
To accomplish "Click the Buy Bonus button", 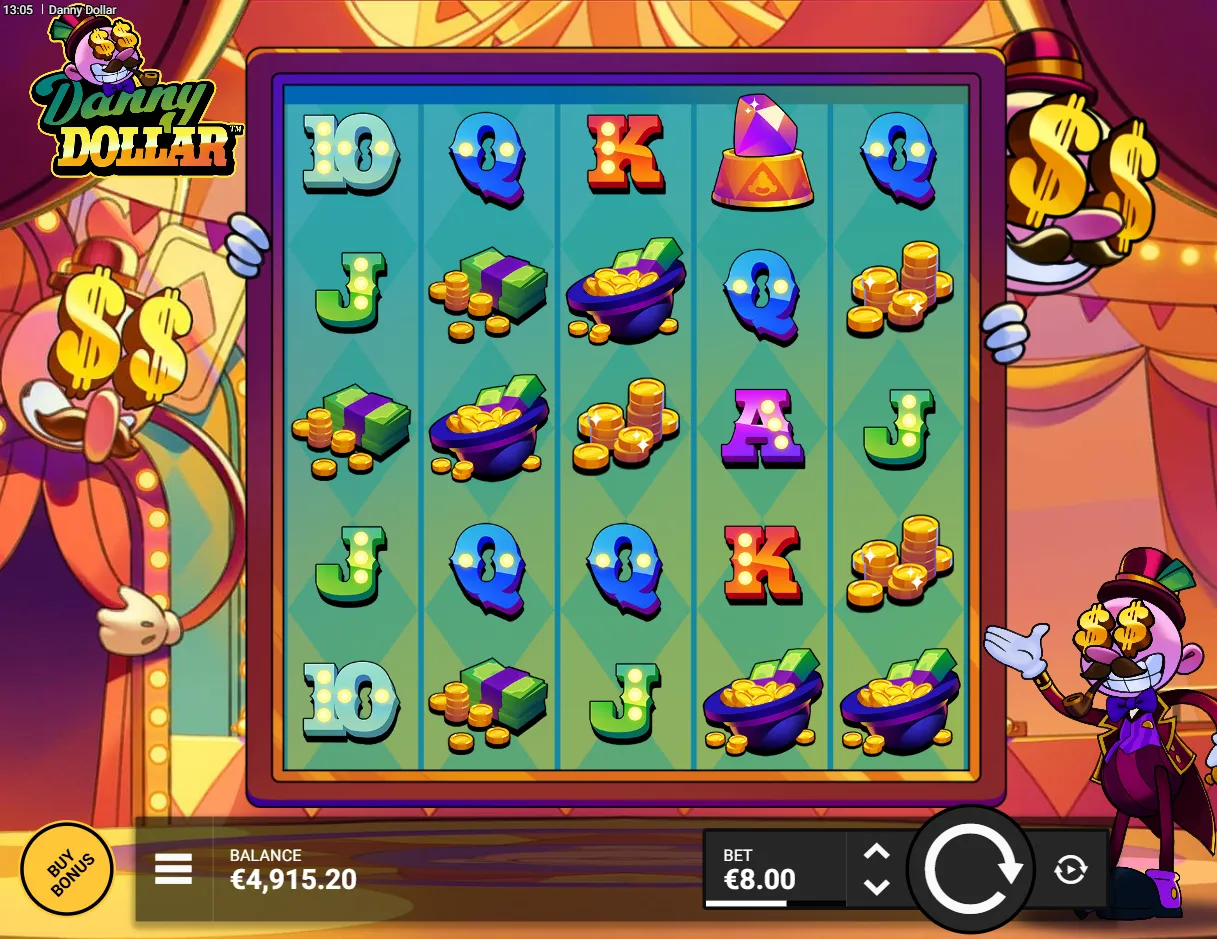I will click(66, 869).
